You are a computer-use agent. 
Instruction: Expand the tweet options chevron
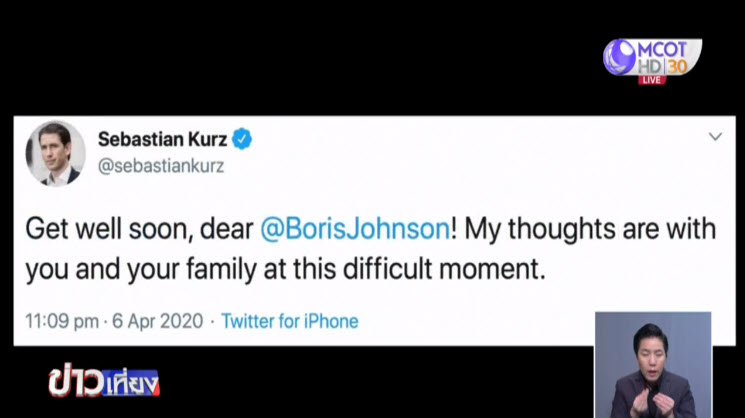(715, 137)
